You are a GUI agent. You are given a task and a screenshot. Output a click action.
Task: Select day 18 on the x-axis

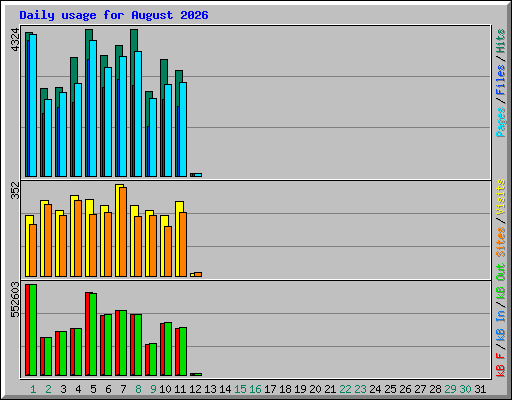pos(285,389)
